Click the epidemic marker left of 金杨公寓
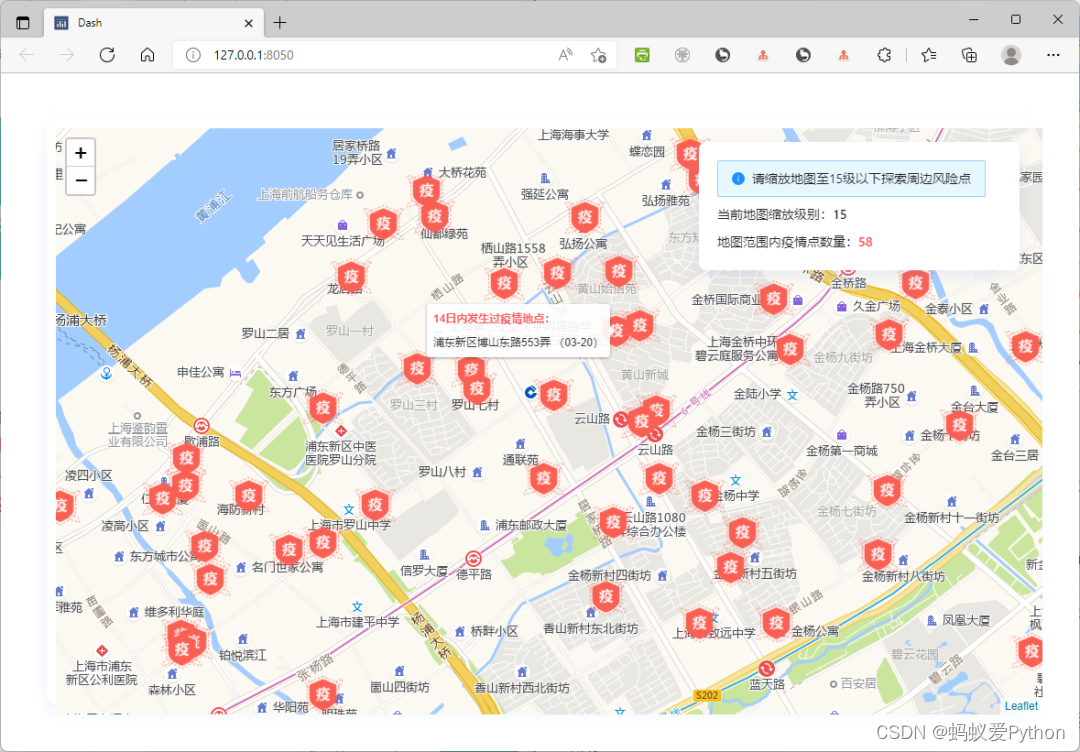This screenshot has height=752, width=1080. pyautogui.click(x=776, y=623)
